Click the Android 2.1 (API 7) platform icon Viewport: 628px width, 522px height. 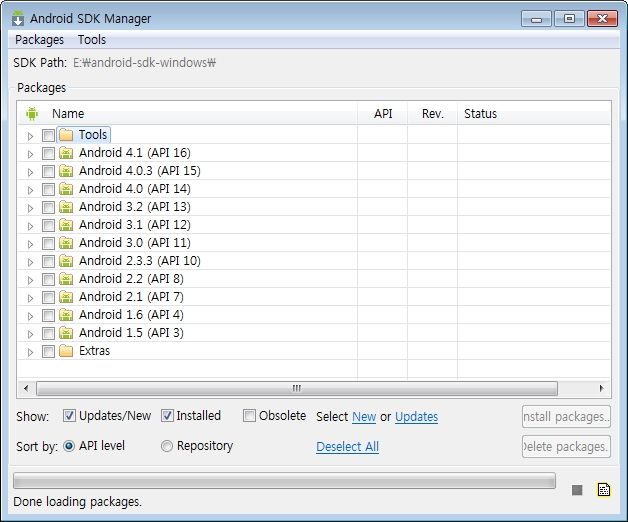(66, 297)
